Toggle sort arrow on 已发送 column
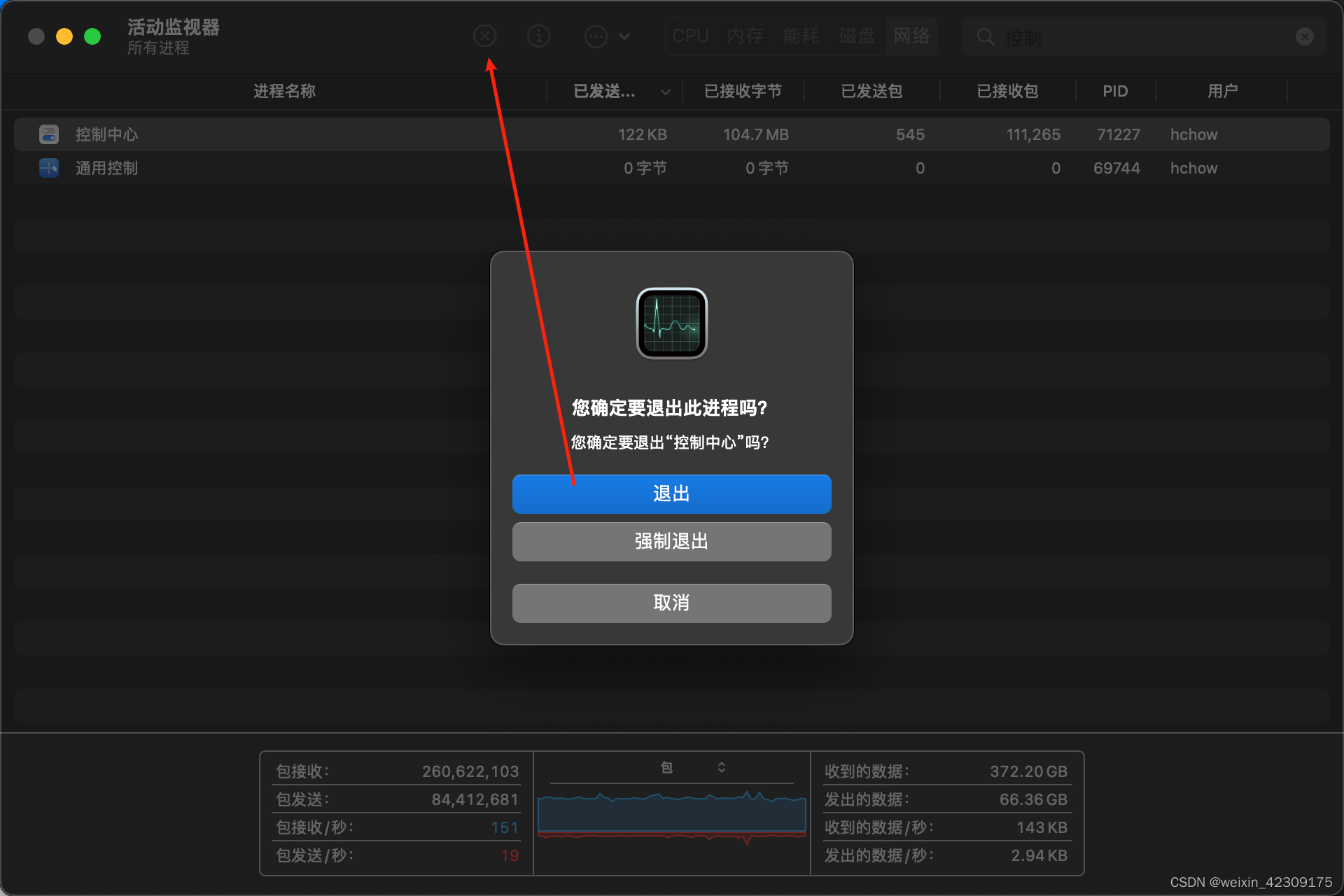The height and width of the screenshot is (896, 1344). coord(665,92)
